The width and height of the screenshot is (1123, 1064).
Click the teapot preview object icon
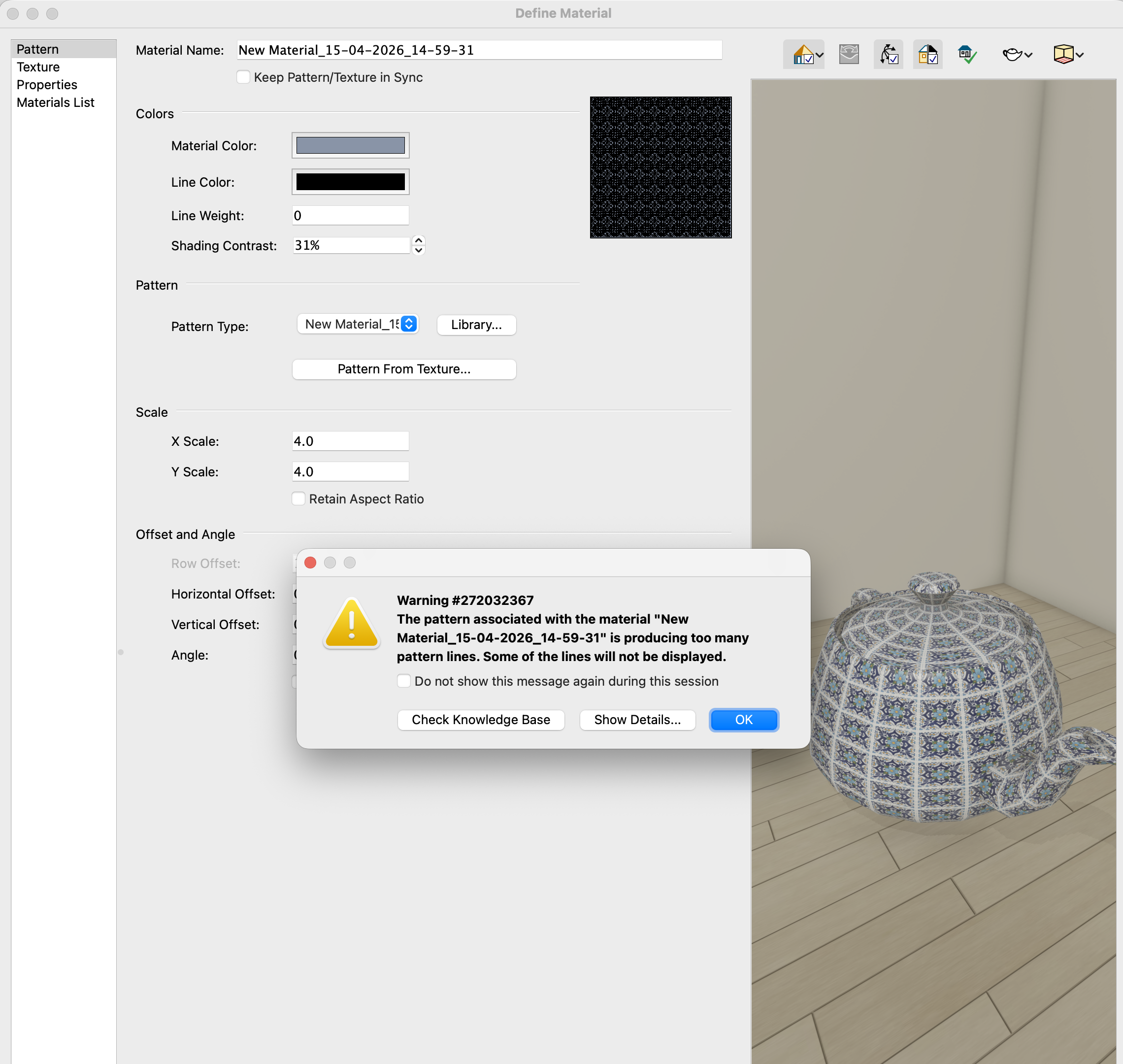tap(1012, 55)
